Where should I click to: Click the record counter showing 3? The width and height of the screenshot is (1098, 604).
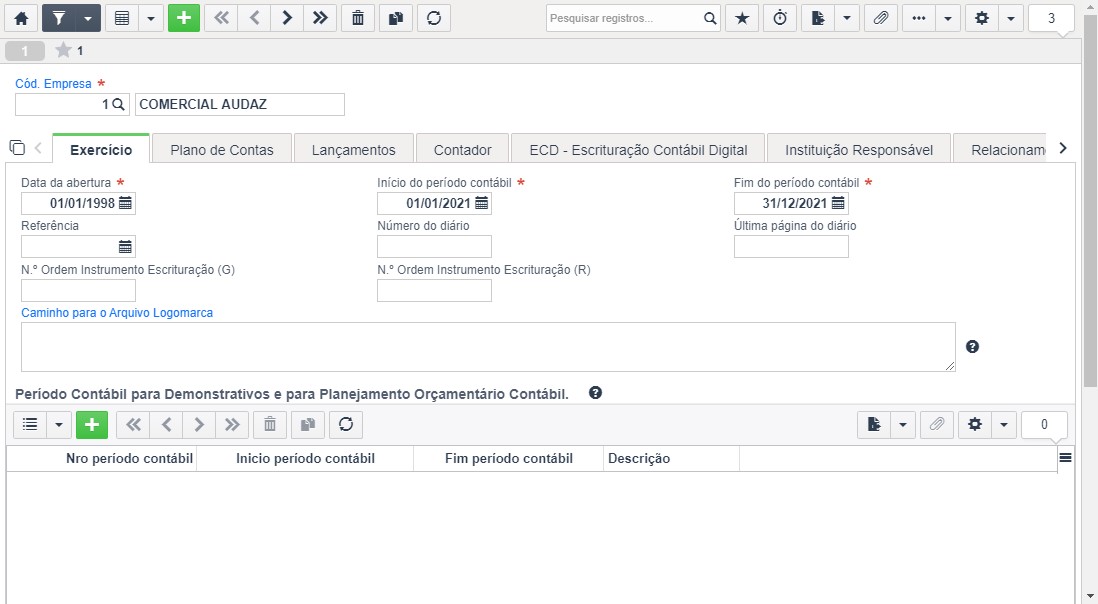[x=1051, y=18]
